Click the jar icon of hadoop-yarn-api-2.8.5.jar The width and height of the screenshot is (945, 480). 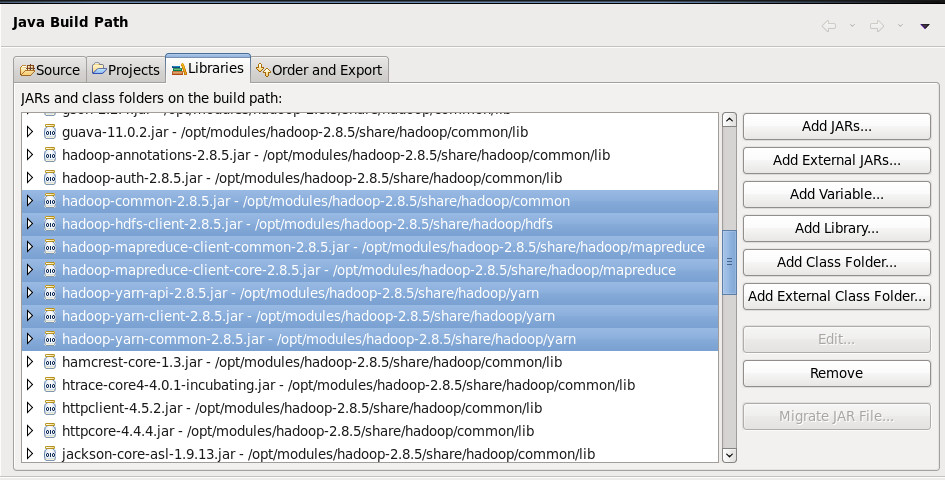[x=50, y=293]
